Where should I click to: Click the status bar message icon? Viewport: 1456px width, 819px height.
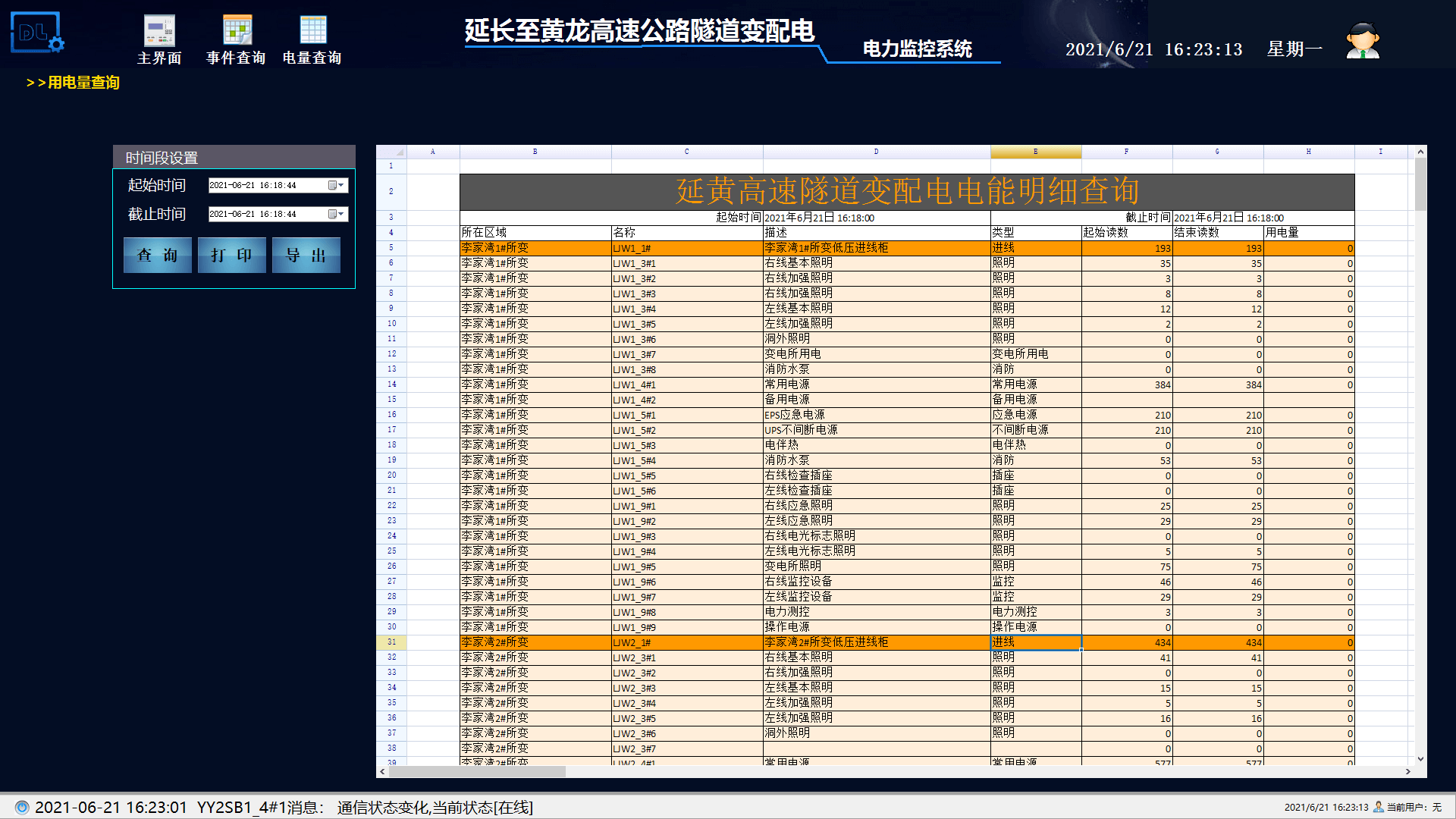click(x=22, y=807)
